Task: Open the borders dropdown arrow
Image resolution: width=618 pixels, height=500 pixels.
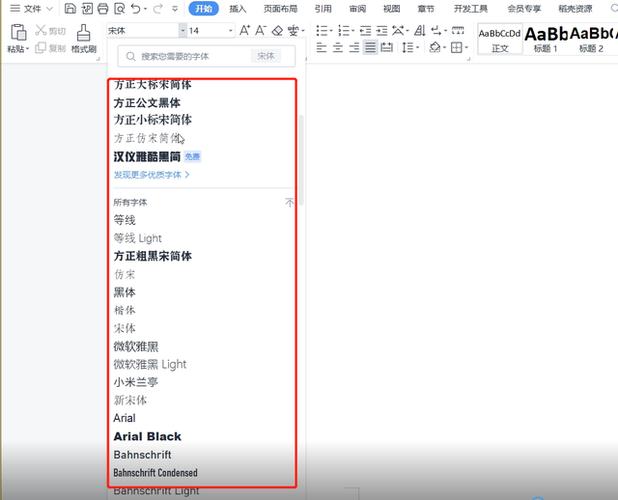Action: (x=466, y=48)
